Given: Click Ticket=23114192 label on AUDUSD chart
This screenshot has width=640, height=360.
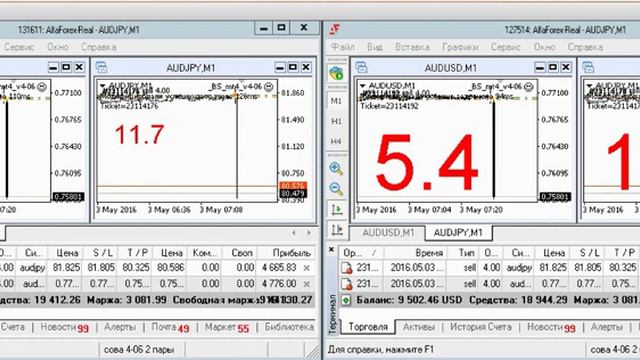Looking at the screenshot, I should tap(389, 106).
